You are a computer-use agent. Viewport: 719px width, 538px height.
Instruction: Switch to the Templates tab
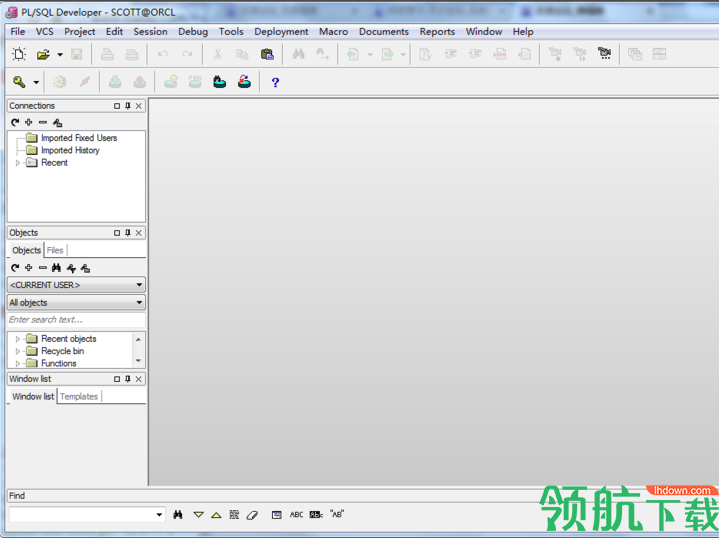pos(79,396)
